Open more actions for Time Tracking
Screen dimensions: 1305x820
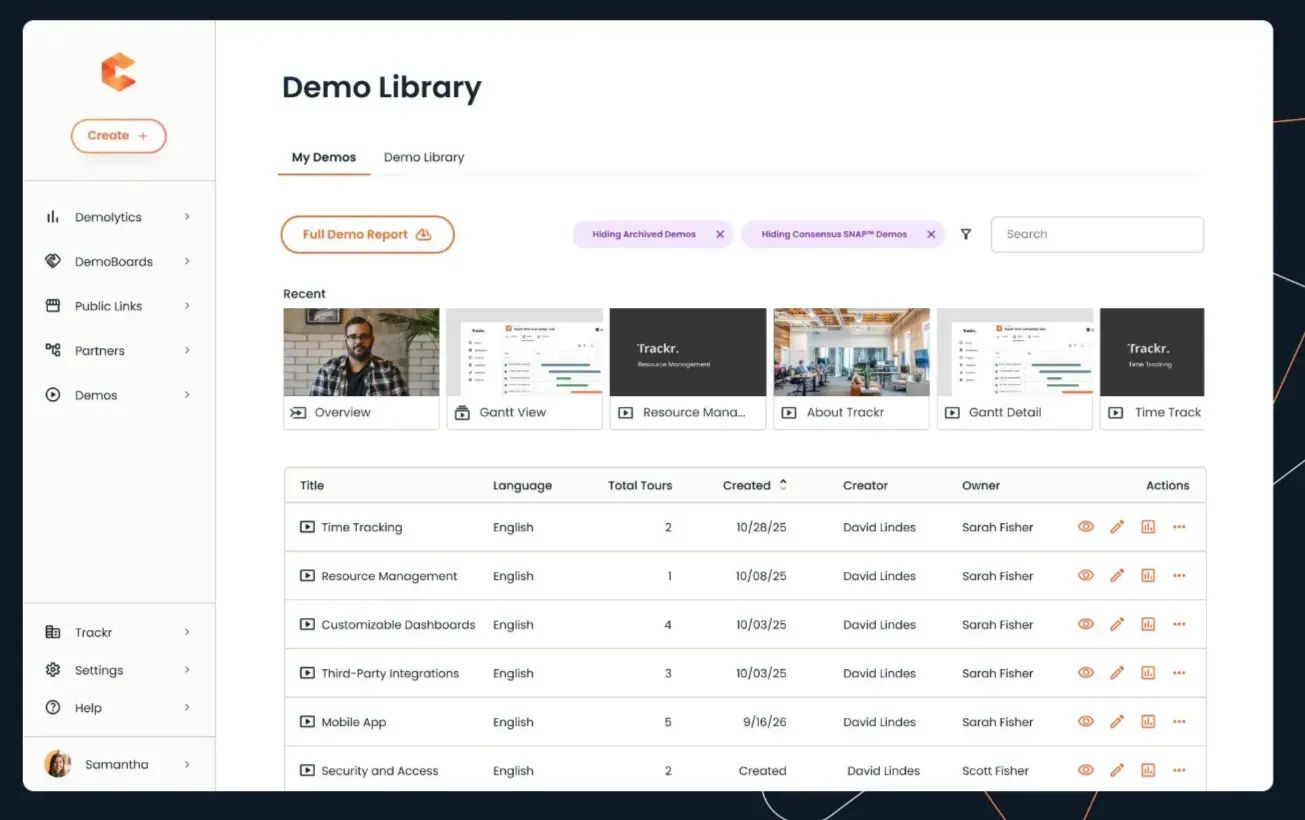click(1179, 527)
